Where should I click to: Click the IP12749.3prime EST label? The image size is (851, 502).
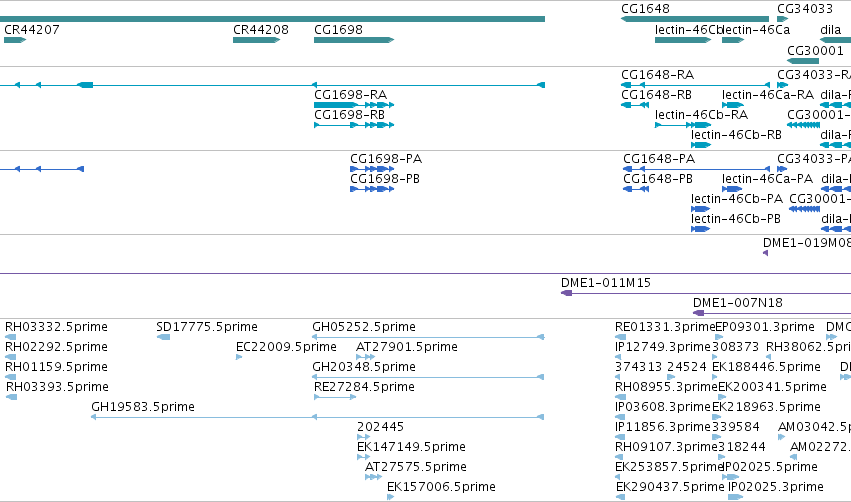(663, 347)
